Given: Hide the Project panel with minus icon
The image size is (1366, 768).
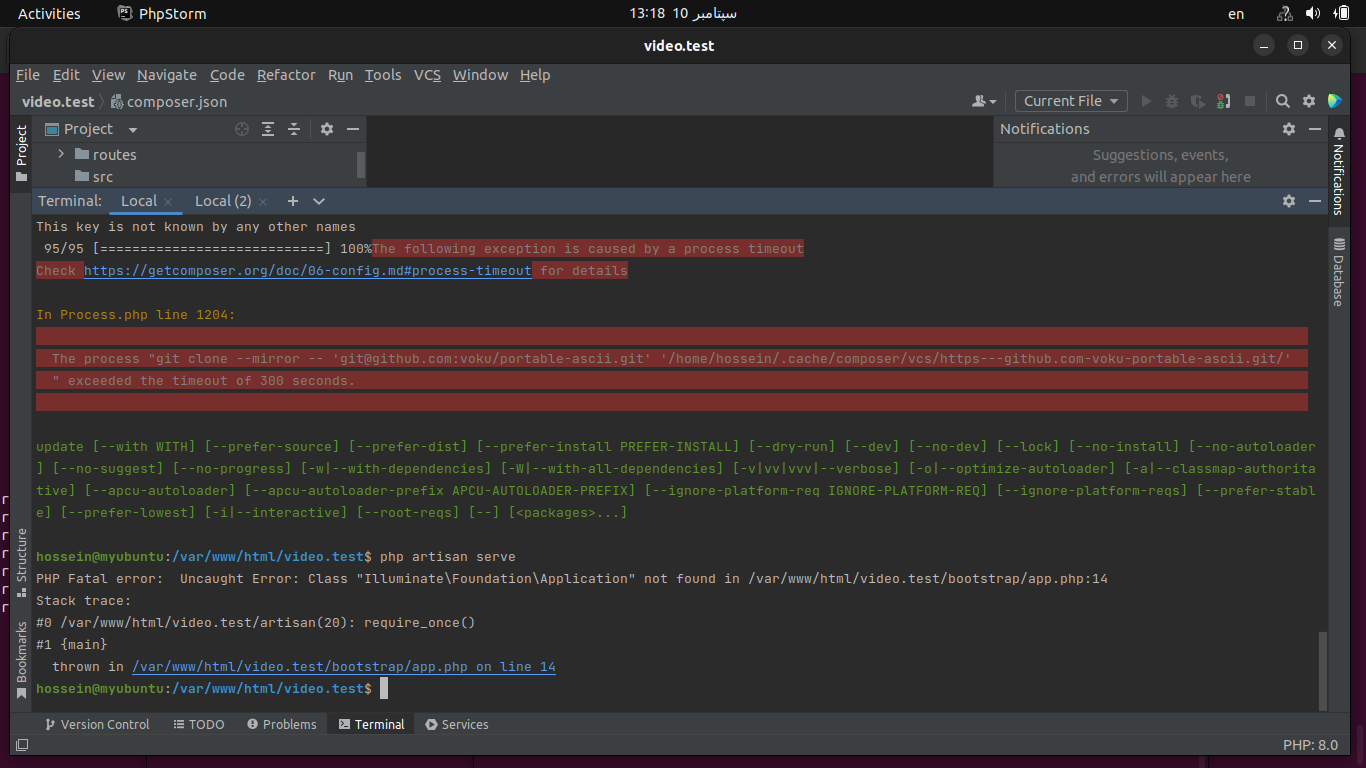Looking at the screenshot, I should click(353, 129).
